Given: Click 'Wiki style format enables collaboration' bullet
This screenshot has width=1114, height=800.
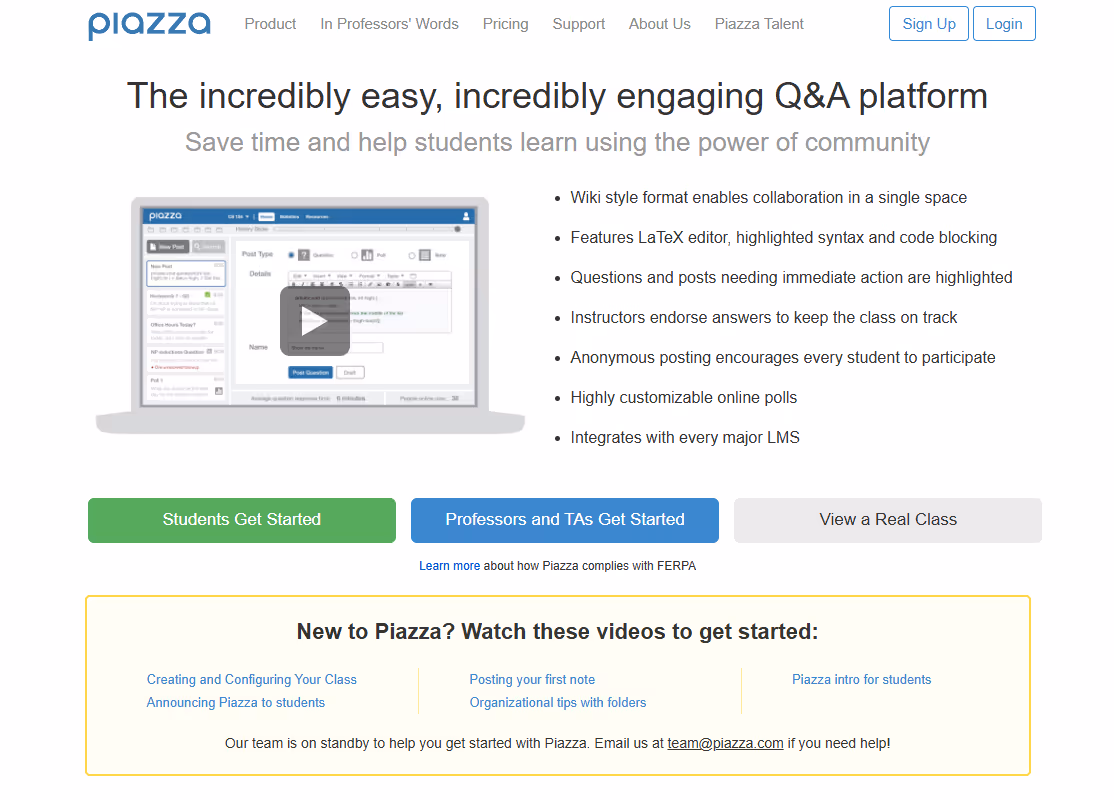Looking at the screenshot, I should click(769, 198).
